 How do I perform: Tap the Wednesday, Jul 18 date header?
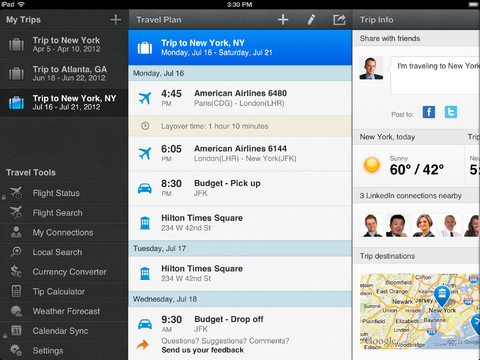click(240, 299)
